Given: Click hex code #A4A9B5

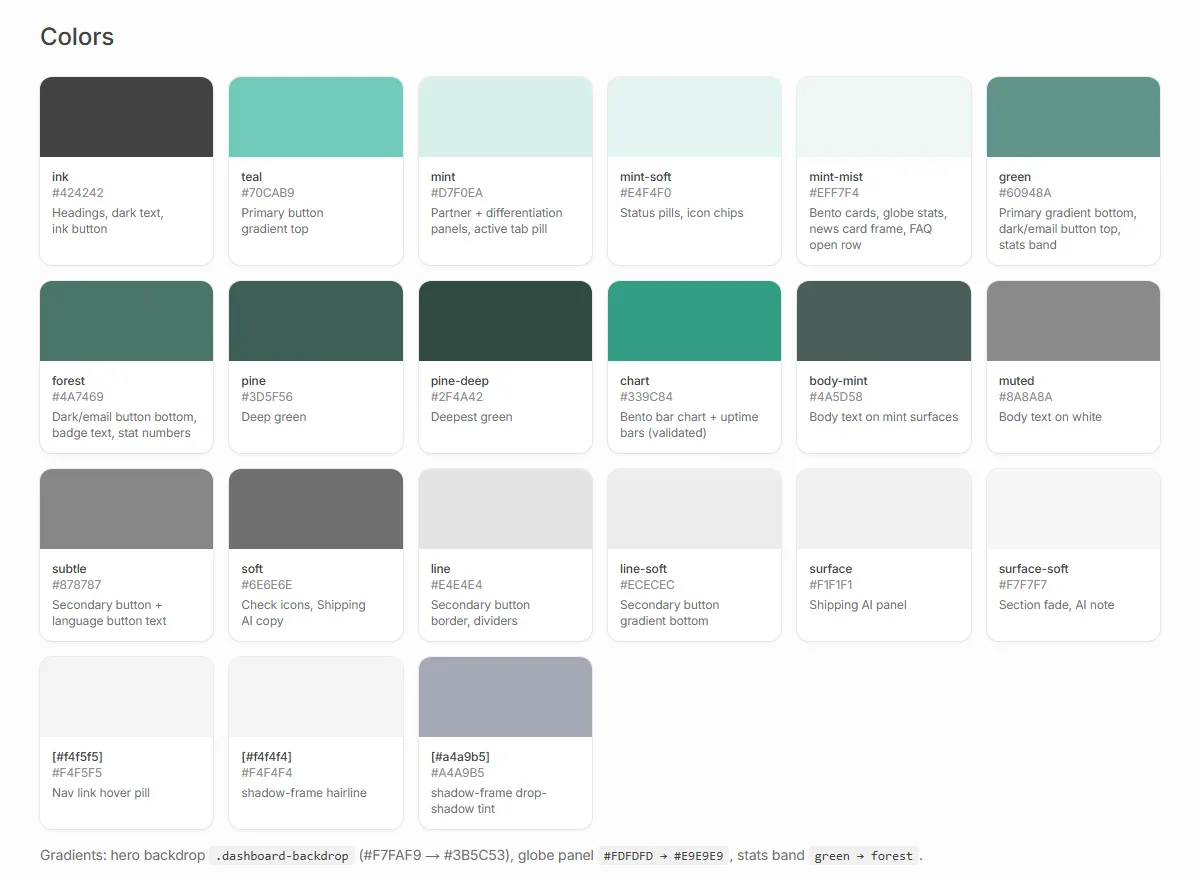Looking at the screenshot, I should point(458,773).
